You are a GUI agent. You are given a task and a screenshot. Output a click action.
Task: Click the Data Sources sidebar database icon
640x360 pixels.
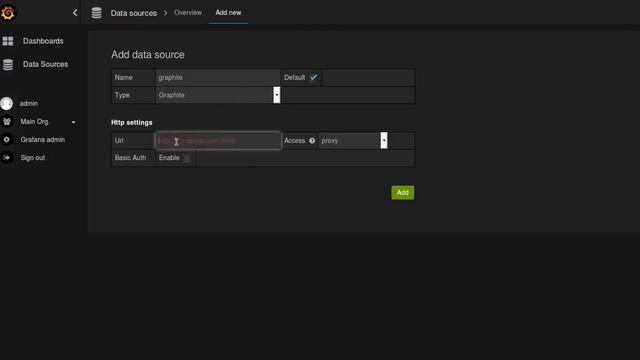8,64
